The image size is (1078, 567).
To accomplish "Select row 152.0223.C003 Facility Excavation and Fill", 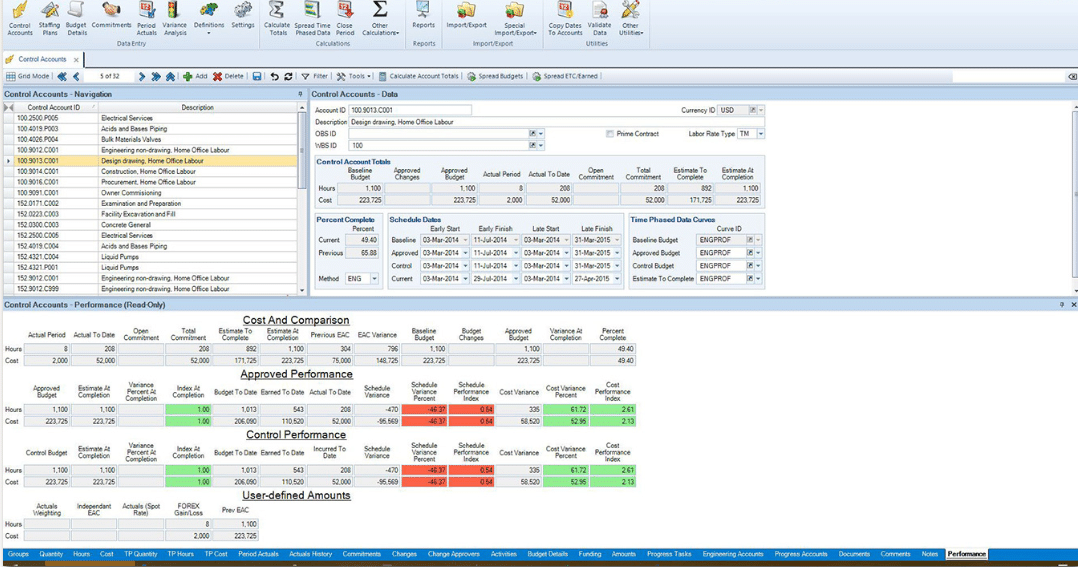I will [x=151, y=214].
